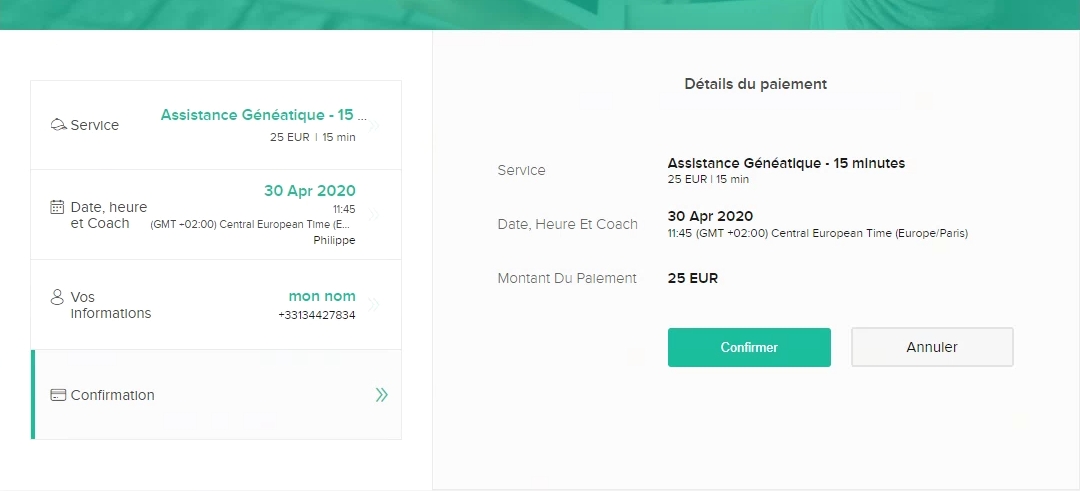
Task: Open the Date, heure et Coach step
Action: [x=216, y=215]
